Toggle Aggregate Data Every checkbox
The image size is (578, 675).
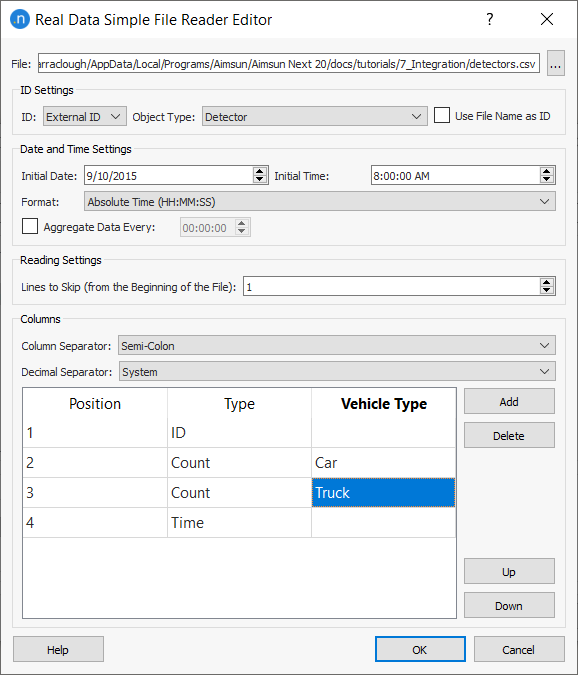coord(30,226)
